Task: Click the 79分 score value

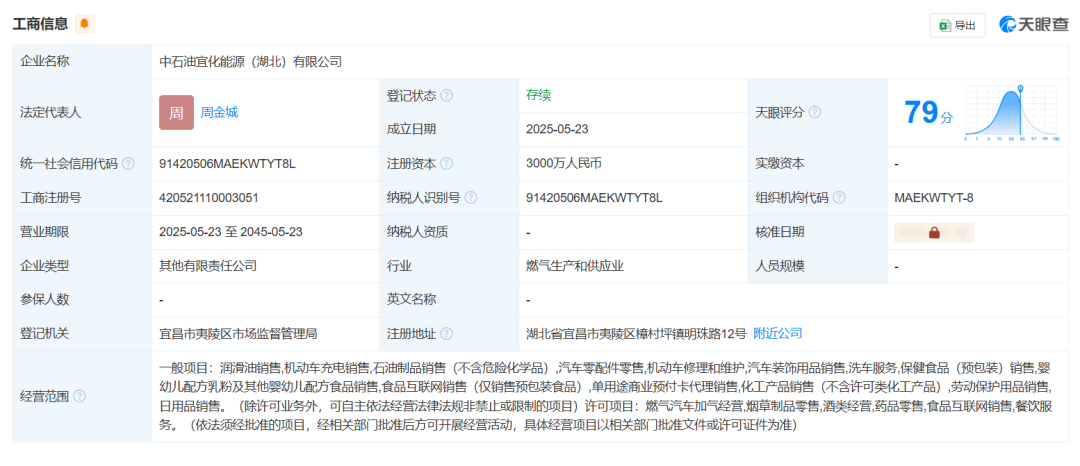Action: pos(928,112)
